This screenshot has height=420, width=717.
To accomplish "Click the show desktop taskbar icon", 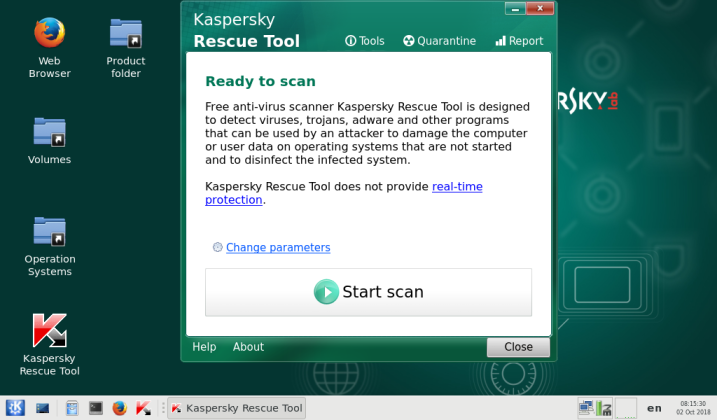I will point(42,408).
